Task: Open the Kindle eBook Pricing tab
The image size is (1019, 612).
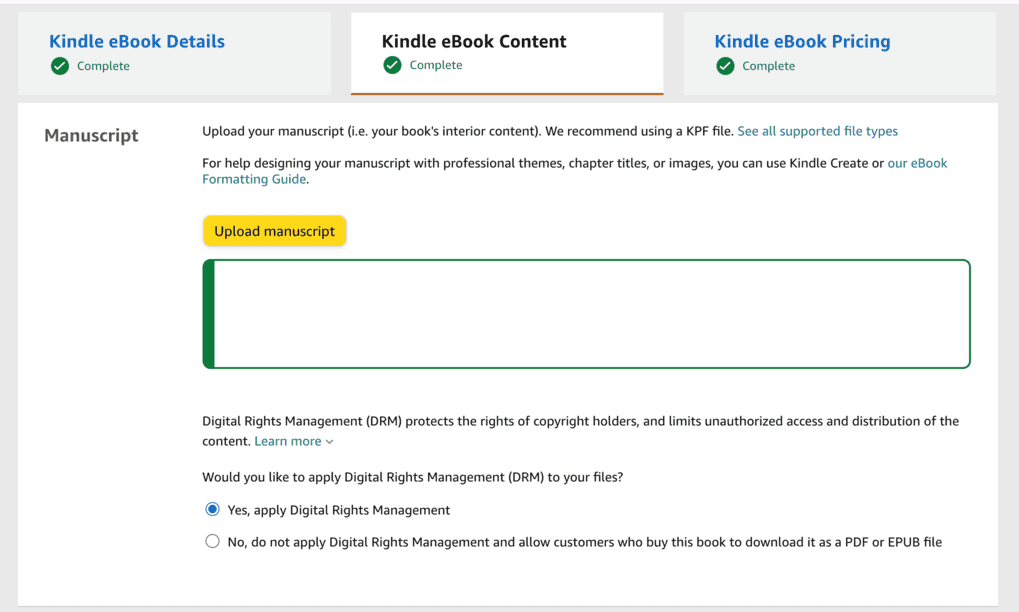Action: [x=802, y=41]
